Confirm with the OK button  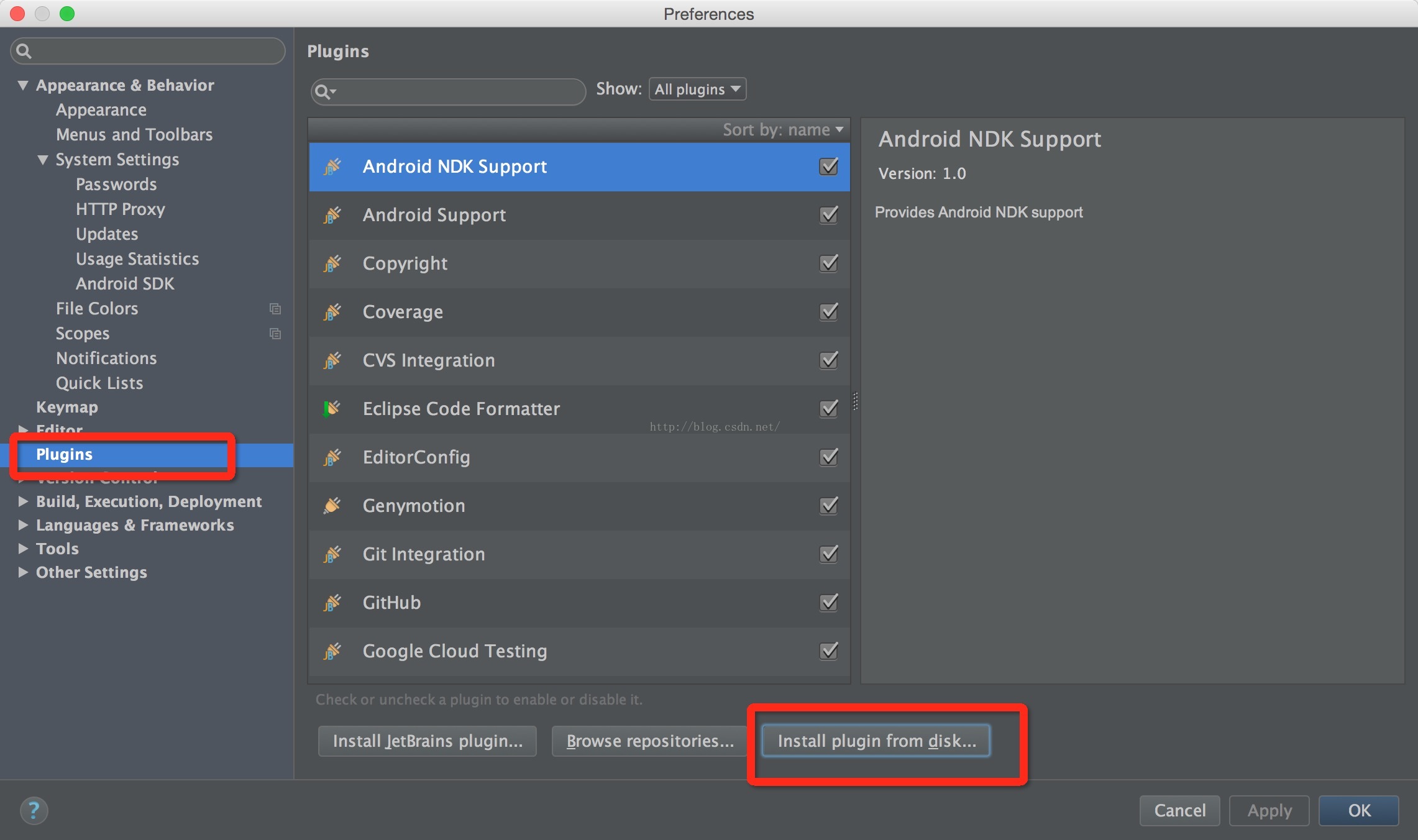click(x=1359, y=810)
